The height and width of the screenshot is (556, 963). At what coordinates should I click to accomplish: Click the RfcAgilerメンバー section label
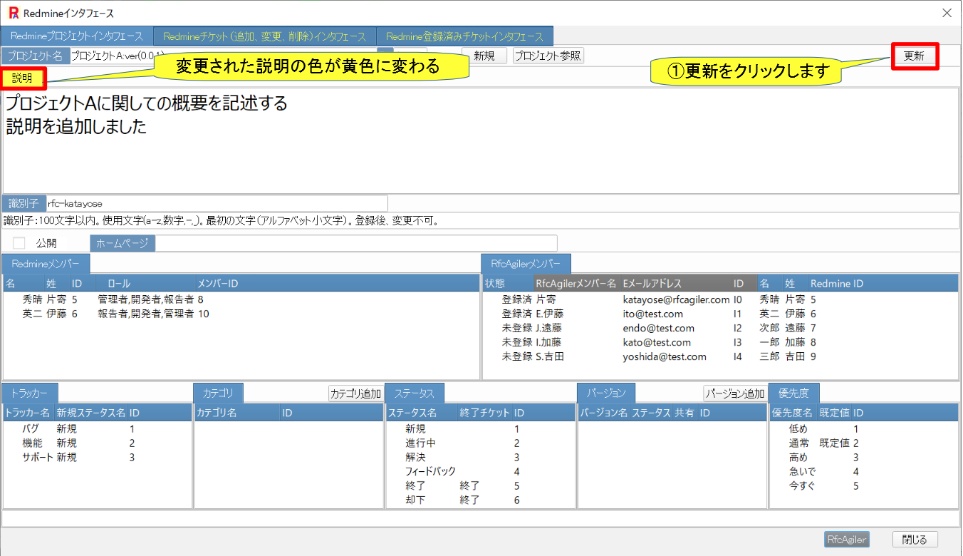pos(526,264)
